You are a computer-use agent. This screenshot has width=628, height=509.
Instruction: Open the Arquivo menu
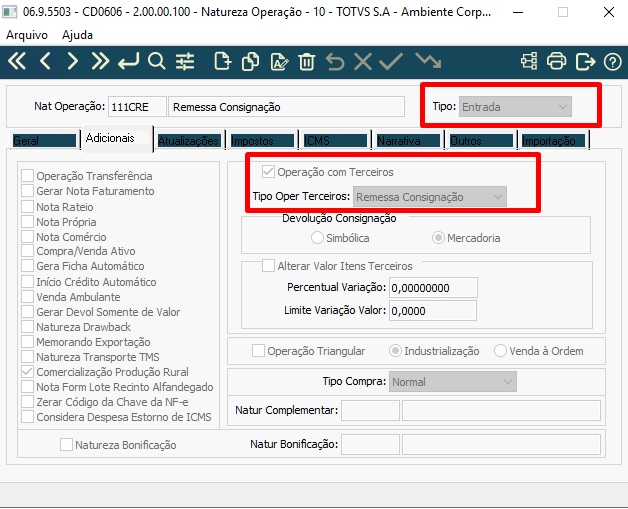[x=27, y=35]
